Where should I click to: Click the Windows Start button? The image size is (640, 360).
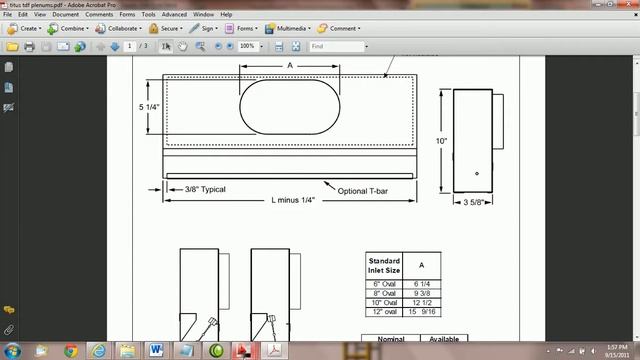pos(12,351)
